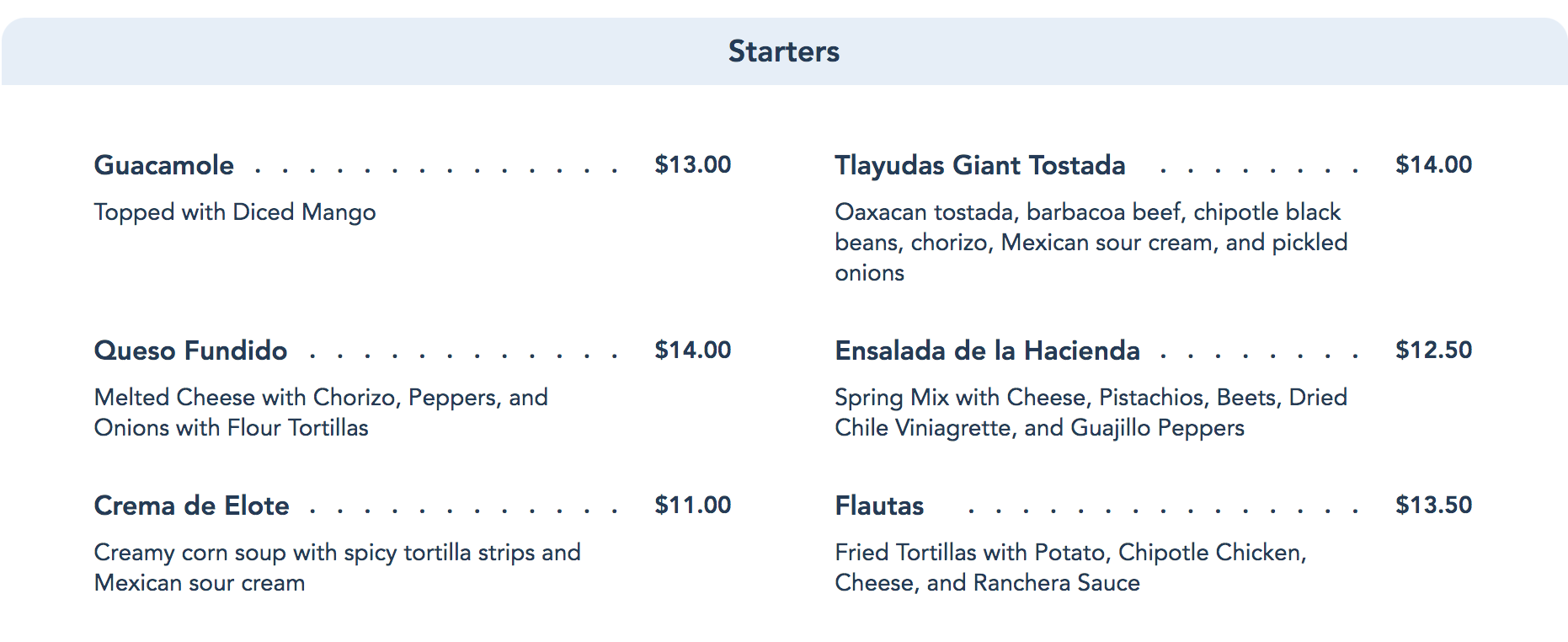Click the Oaxacan tostada description text

(x=1091, y=243)
